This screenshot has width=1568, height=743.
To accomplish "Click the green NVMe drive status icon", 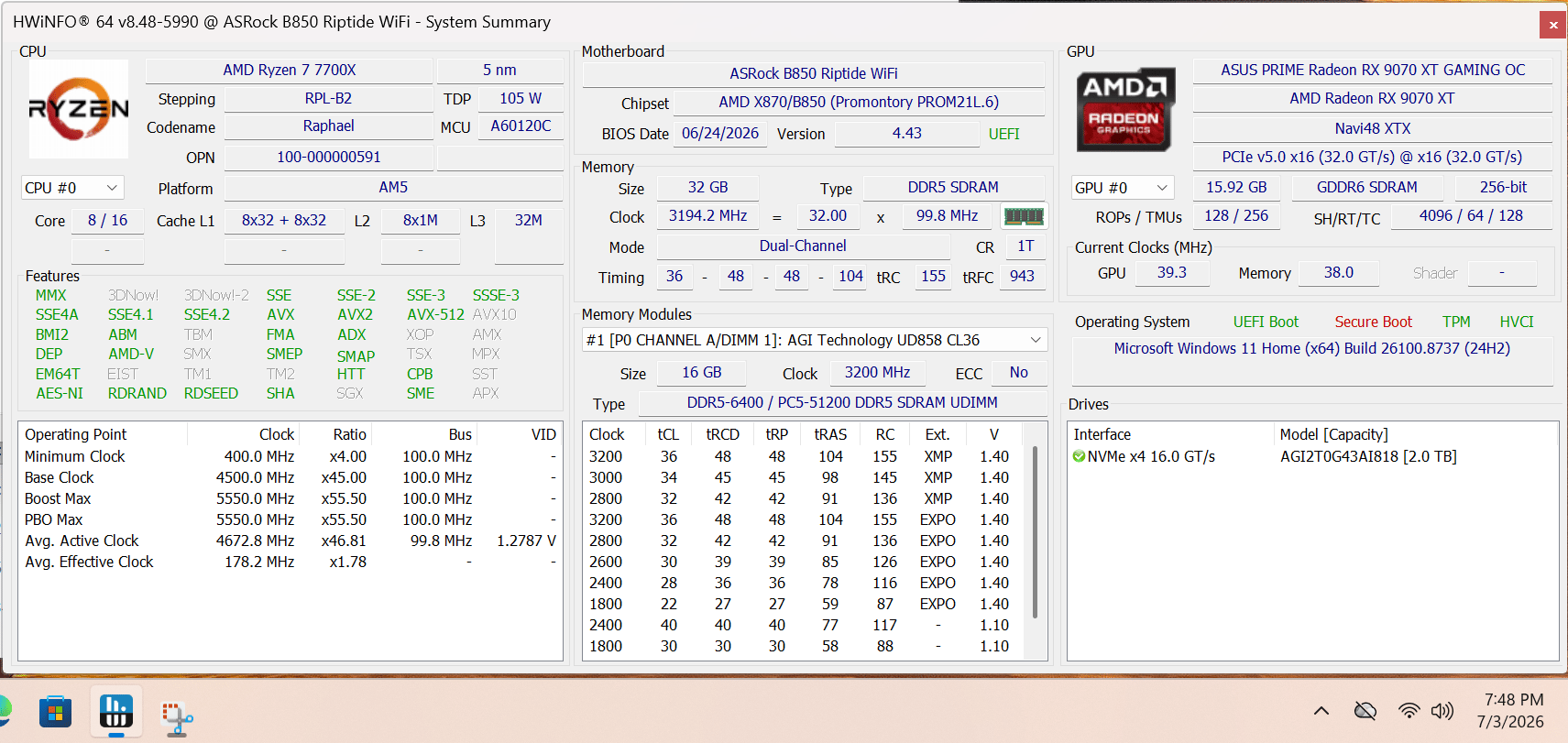I will coord(1079,456).
